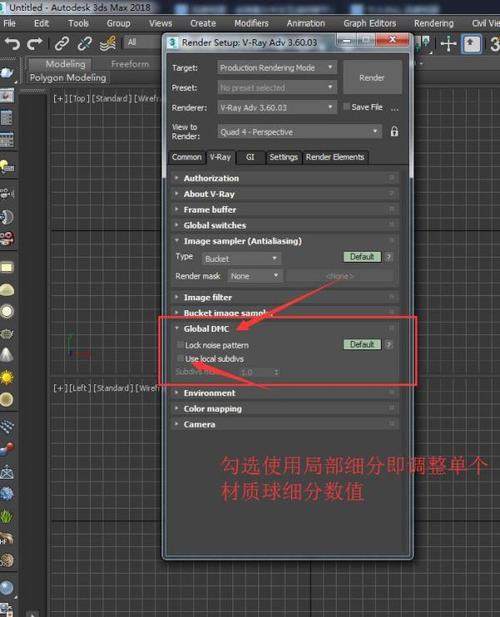Open the Modifiers menu
This screenshot has height=617, width=500.
click(251, 23)
